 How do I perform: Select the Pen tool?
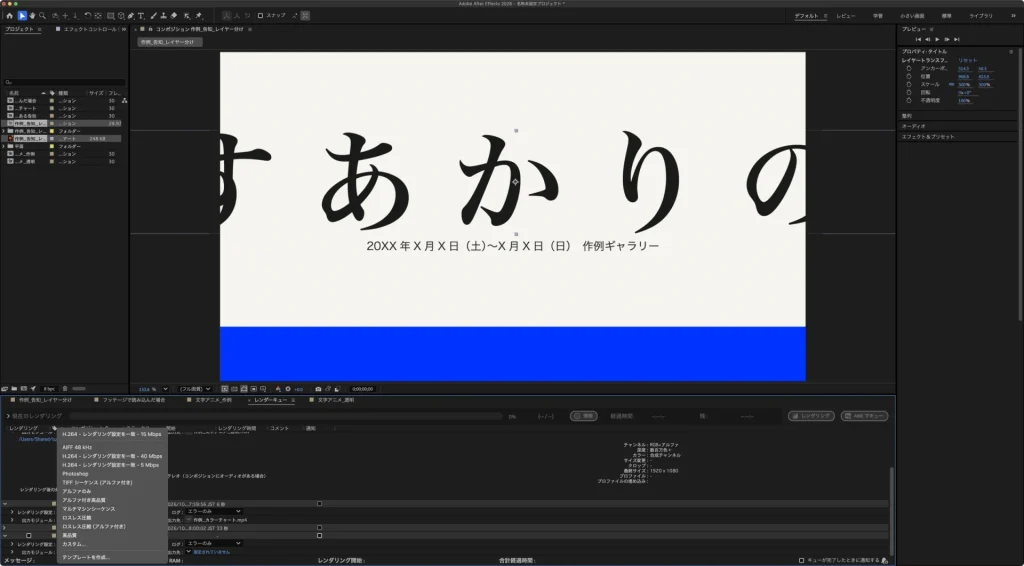(x=131, y=16)
